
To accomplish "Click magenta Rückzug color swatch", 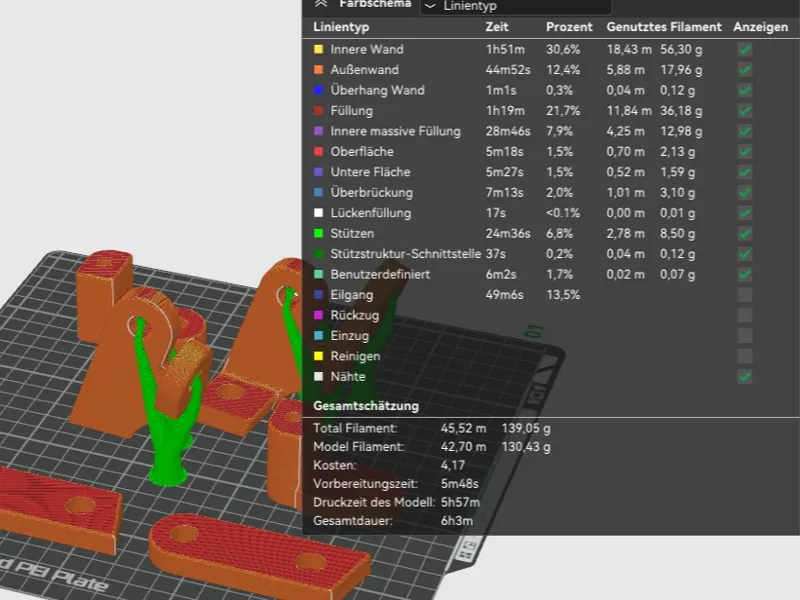I will click(x=318, y=315).
